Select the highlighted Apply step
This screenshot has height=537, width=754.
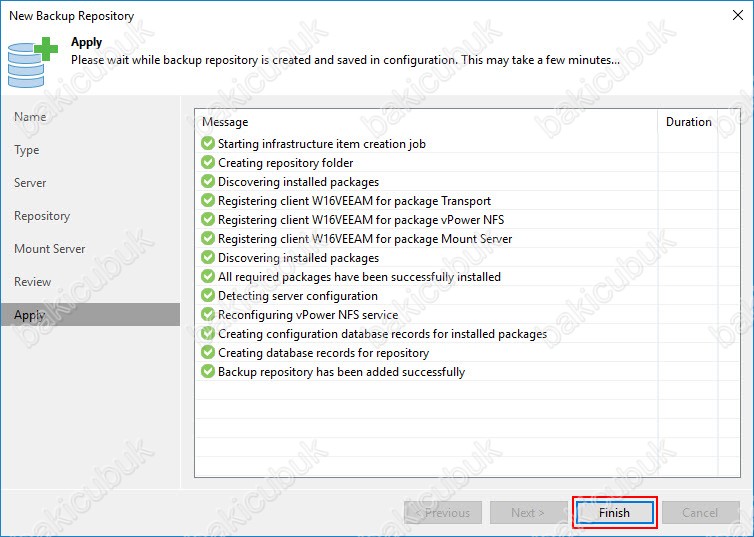(90, 314)
